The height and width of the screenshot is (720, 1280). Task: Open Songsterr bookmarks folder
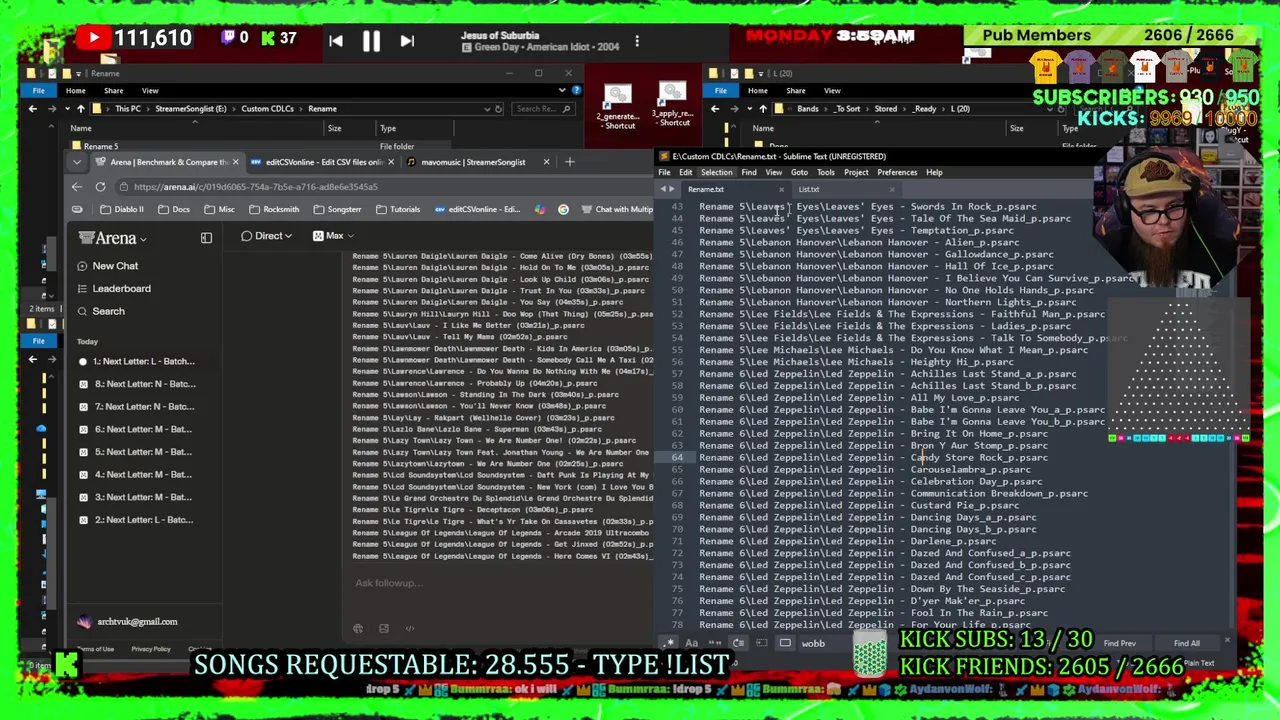click(337, 209)
